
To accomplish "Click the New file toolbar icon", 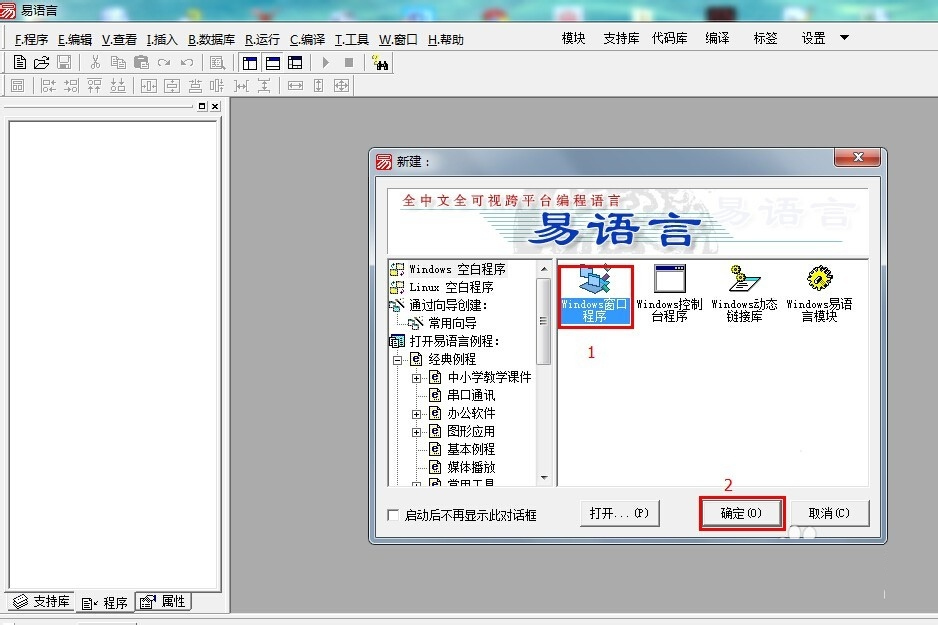I will click(20, 62).
